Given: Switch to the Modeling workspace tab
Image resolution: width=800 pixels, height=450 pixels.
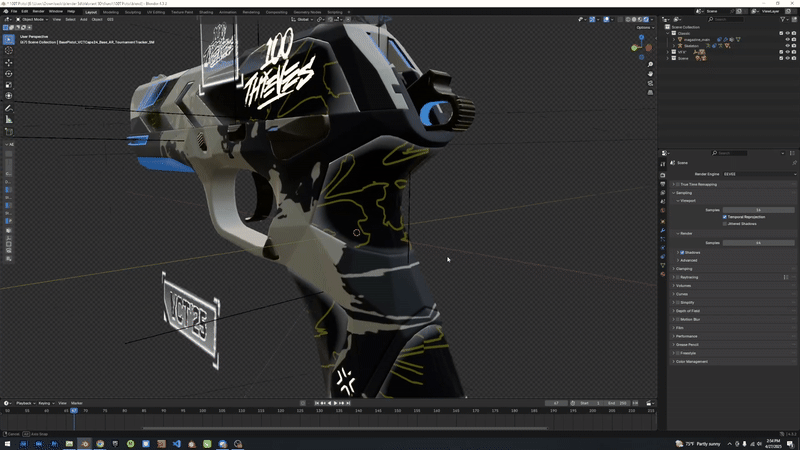Looking at the screenshot, I should click(110, 12).
